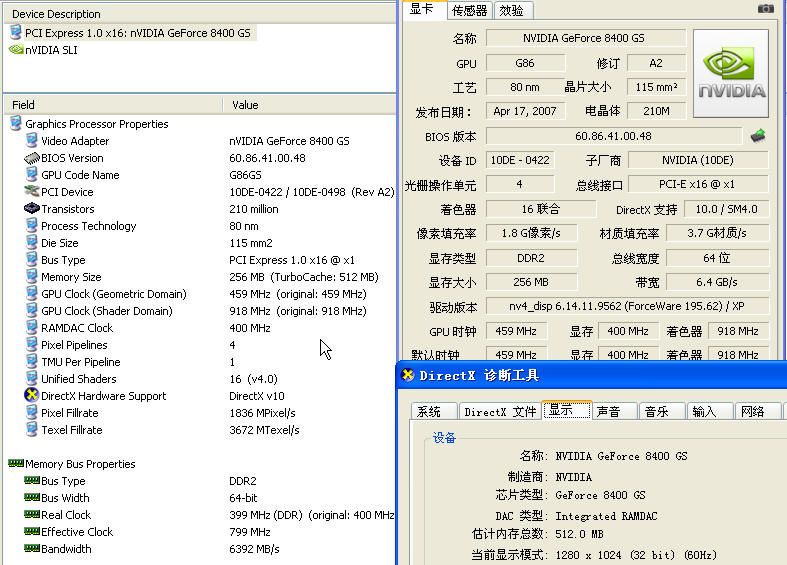
Task: Click the Pixel Pipelines row icon
Action: coord(32,344)
